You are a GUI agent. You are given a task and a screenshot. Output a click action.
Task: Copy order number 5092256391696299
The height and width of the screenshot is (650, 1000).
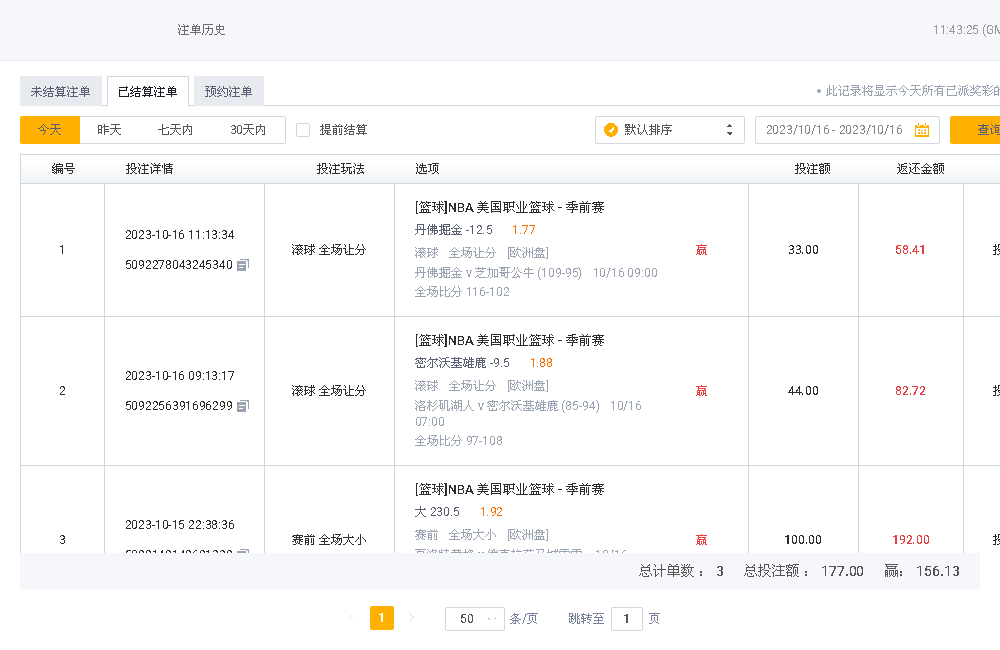tap(243, 406)
